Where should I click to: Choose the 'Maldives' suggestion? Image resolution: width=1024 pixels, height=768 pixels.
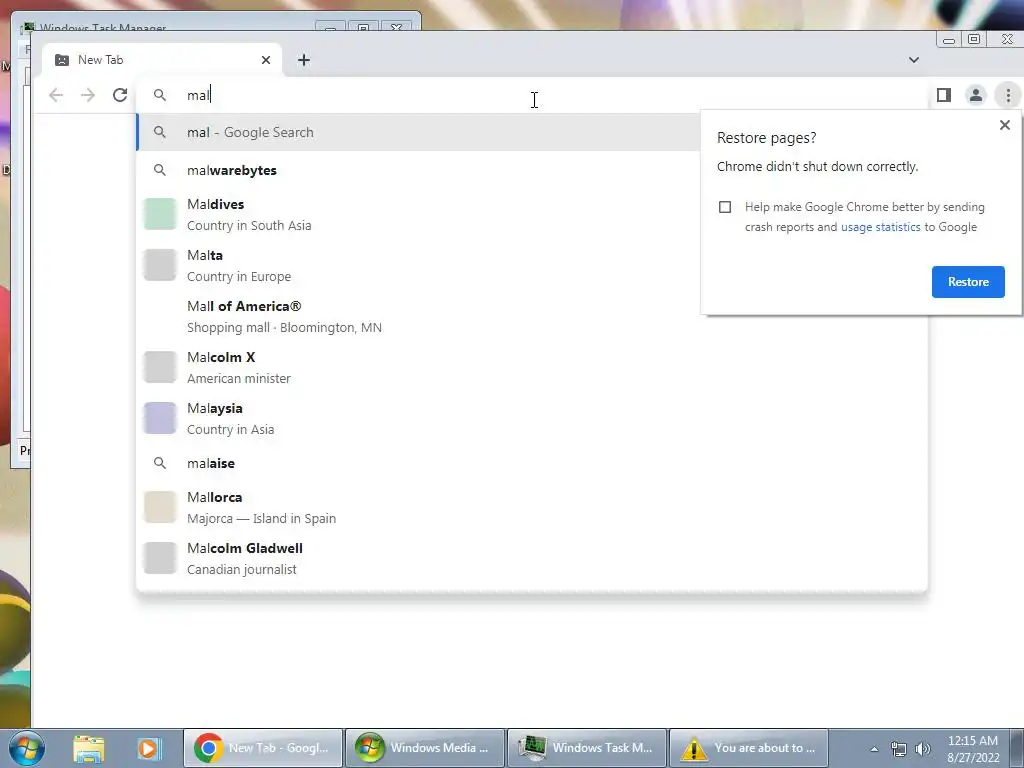click(x=418, y=214)
